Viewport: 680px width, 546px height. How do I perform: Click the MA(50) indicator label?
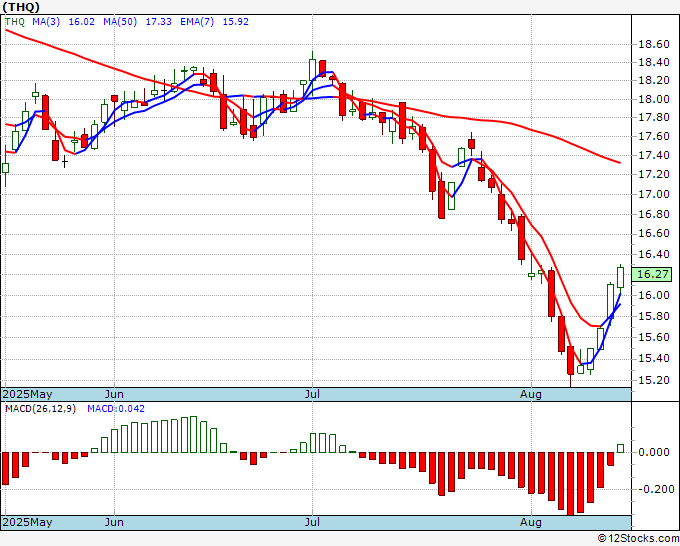(120, 21)
